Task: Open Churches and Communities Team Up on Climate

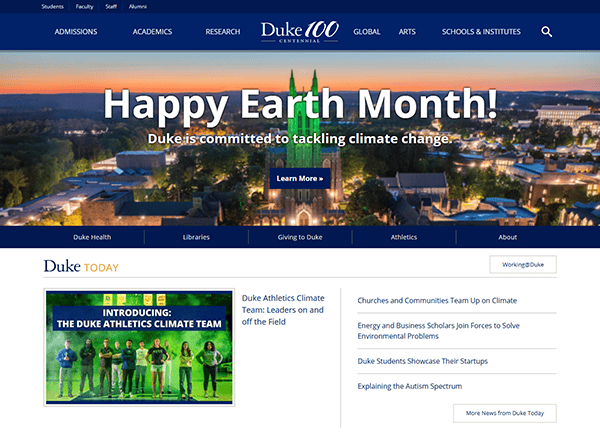Action: (x=437, y=300)
